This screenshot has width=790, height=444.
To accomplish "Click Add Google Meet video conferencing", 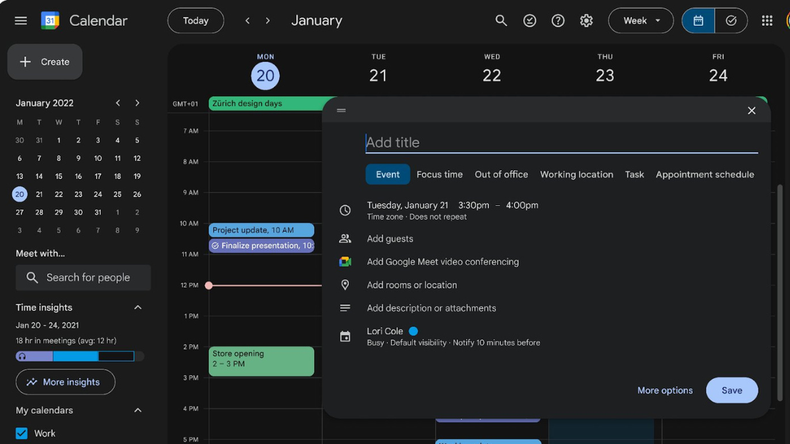I will 443,262.
